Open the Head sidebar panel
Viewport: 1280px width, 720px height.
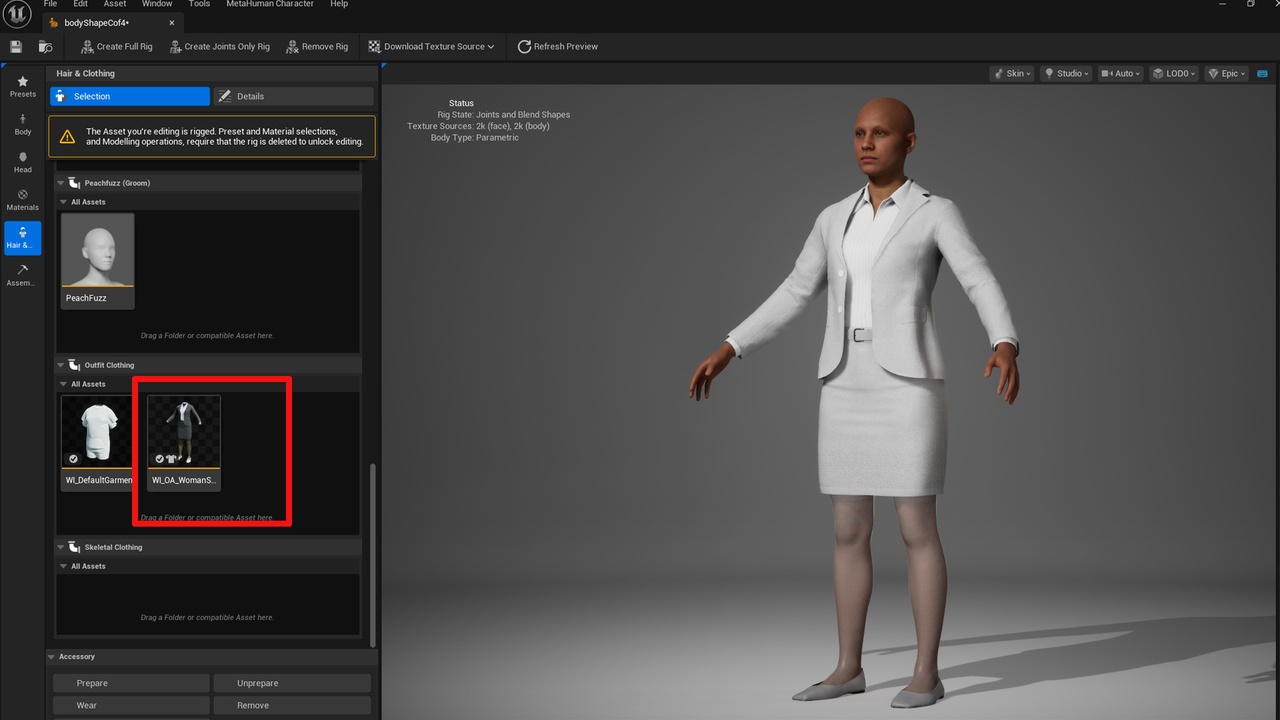(22, 162)
